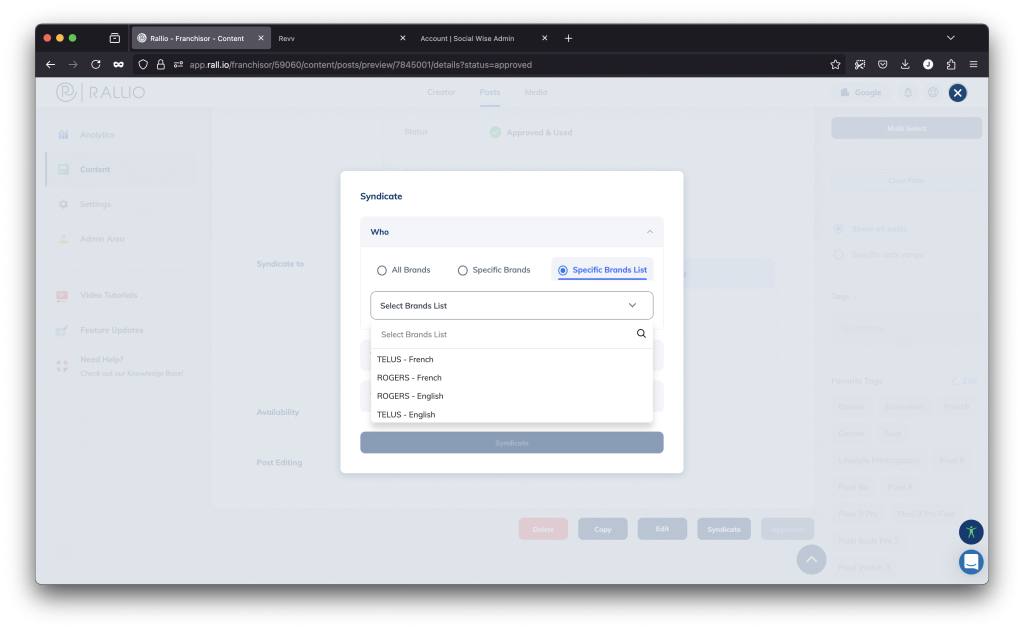The image size is (1024, 631).
Task: Open the Select Brands List dropdown
Action: pyautogui.click(x=511, y=306)
